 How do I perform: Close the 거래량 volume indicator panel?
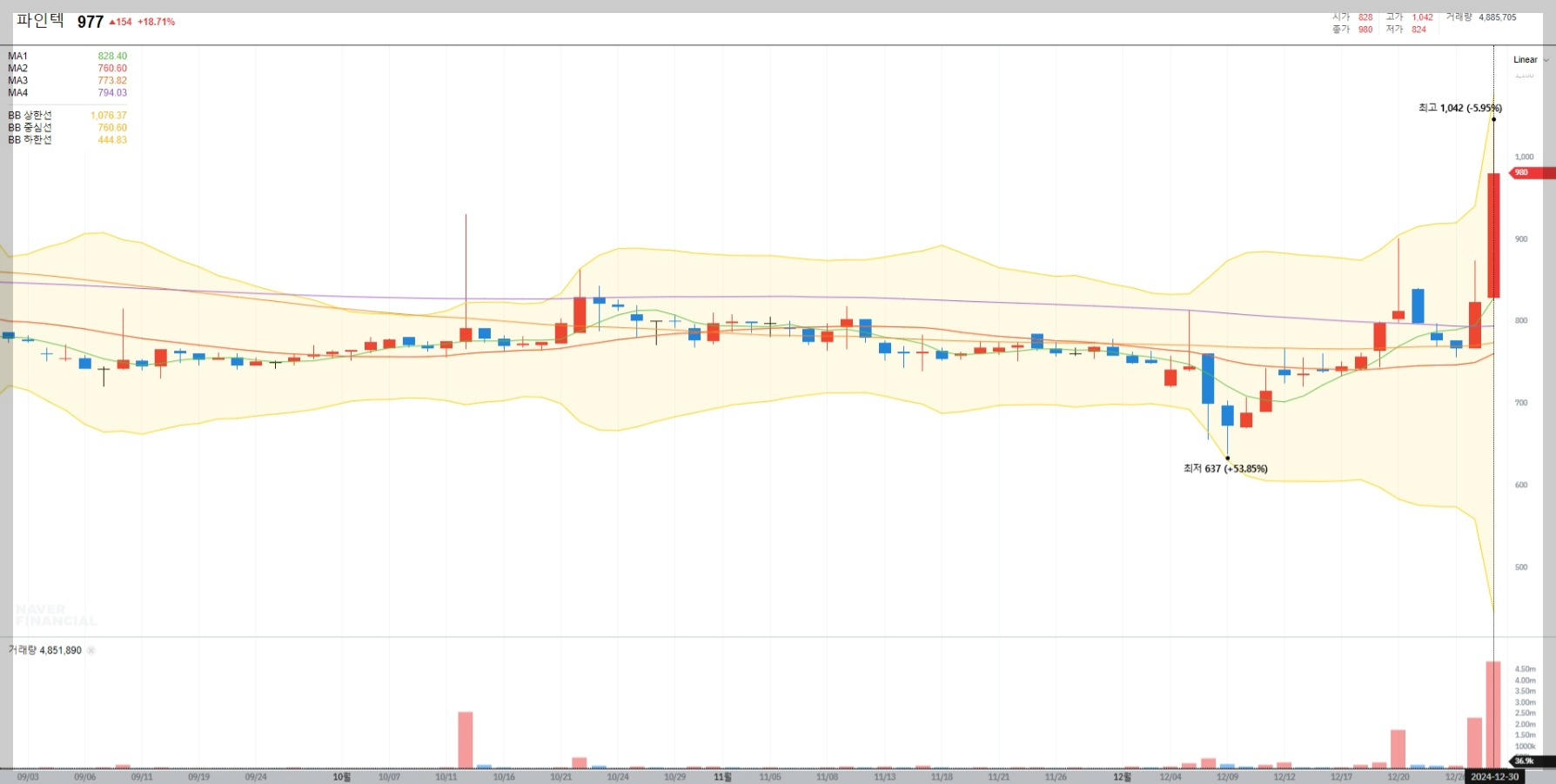(x=91, y=650)
